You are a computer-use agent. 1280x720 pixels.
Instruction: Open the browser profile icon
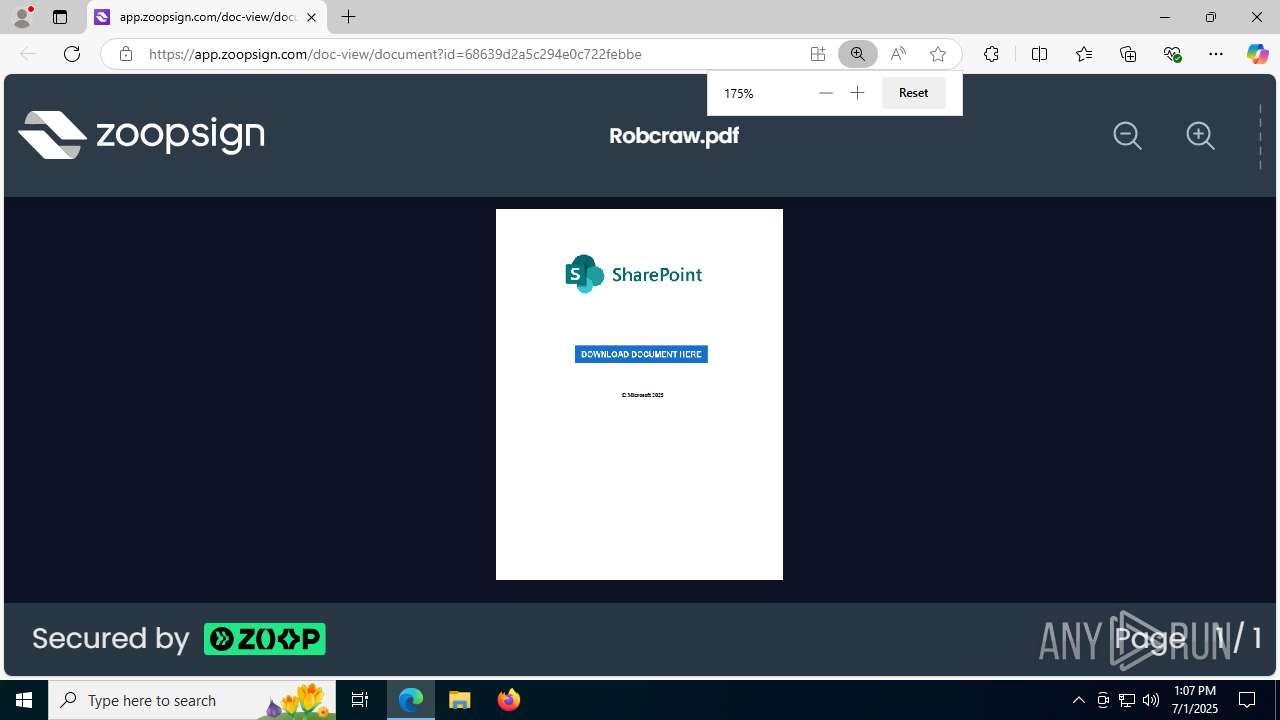(22, 17)
